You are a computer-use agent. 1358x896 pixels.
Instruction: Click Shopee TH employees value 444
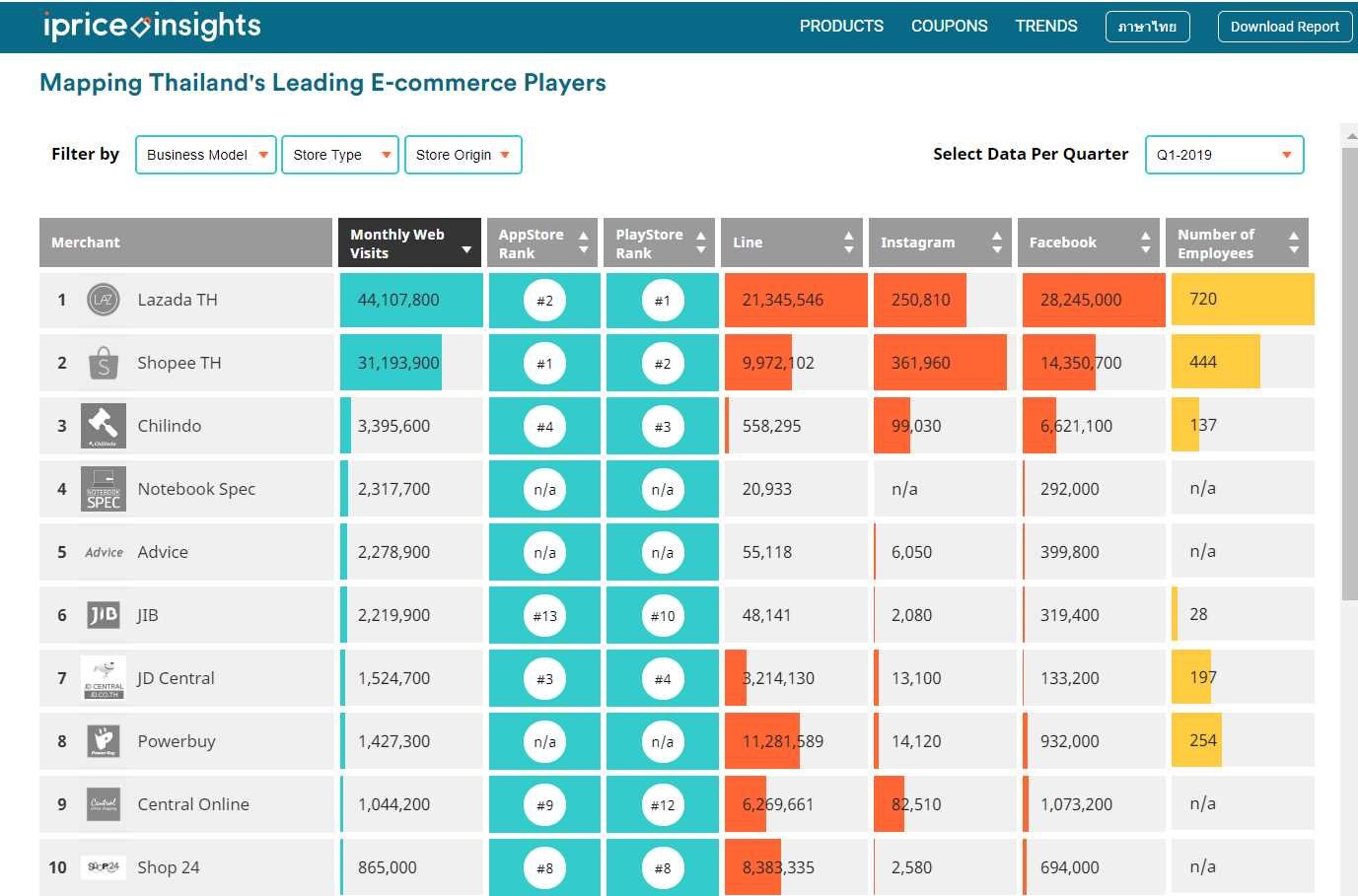[1203, 362]
